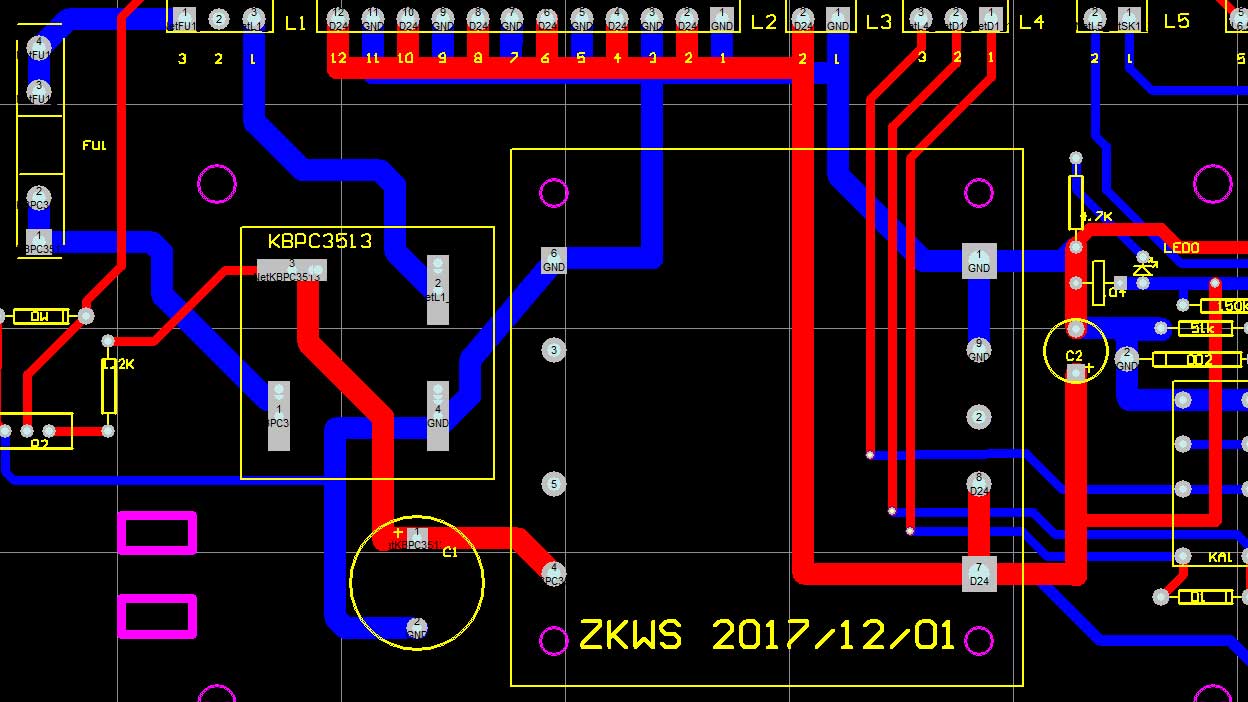Select pad 4 of the ZKWS module

pyautogui.click(x=553, y=574)
